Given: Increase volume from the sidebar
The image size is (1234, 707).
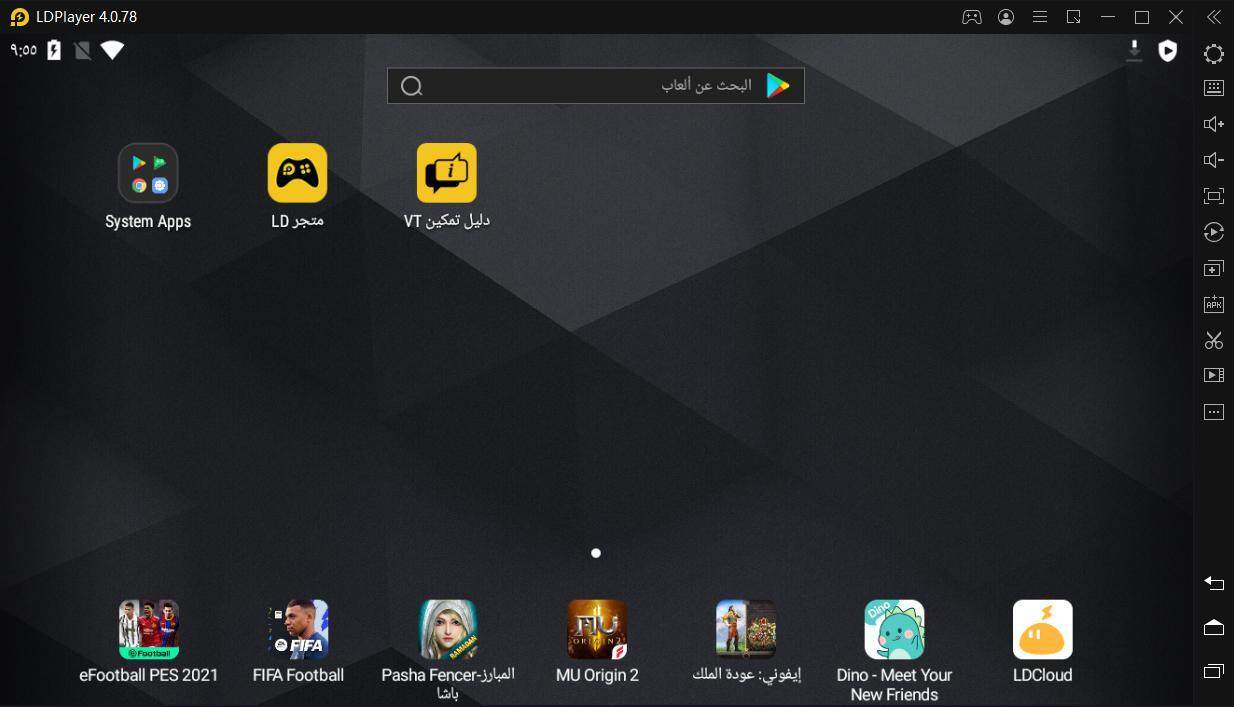Looking at the screenshot, I should (x=1214, y=124).
